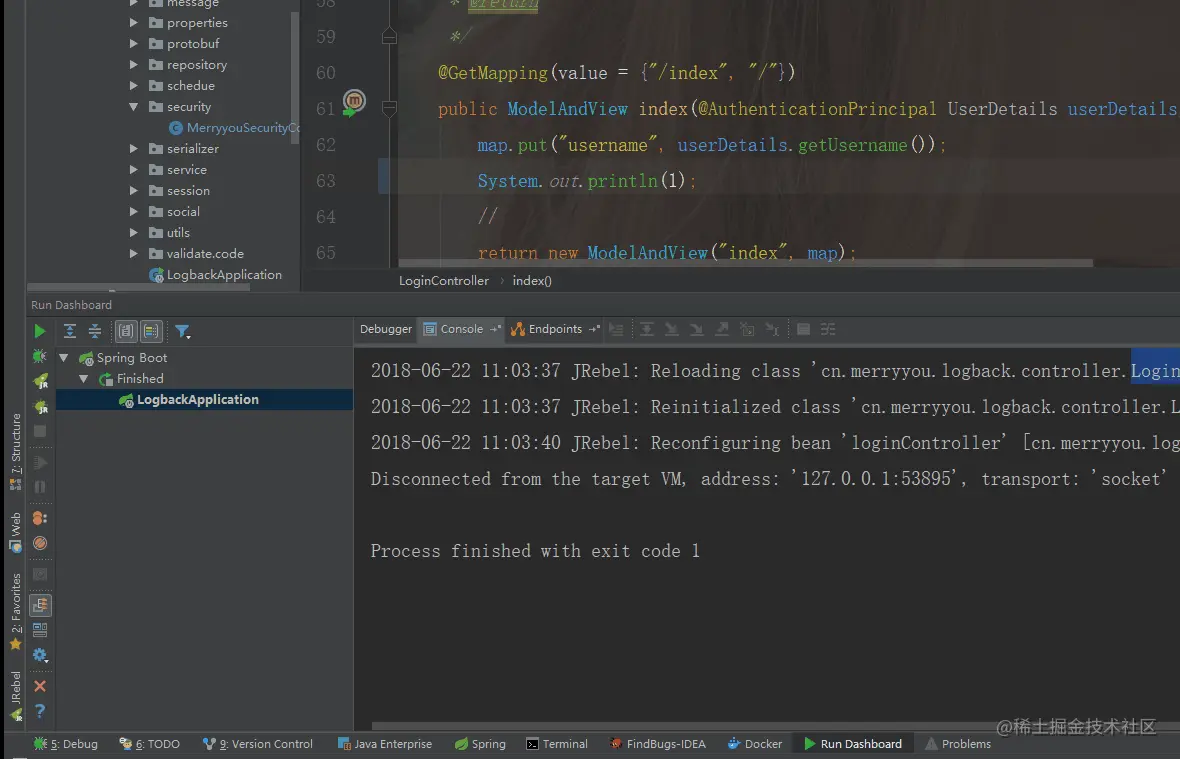Image resolution: width=1180 pixels, height=759 pixels.
Task: Switch to the Console tab
Action: 461,329
